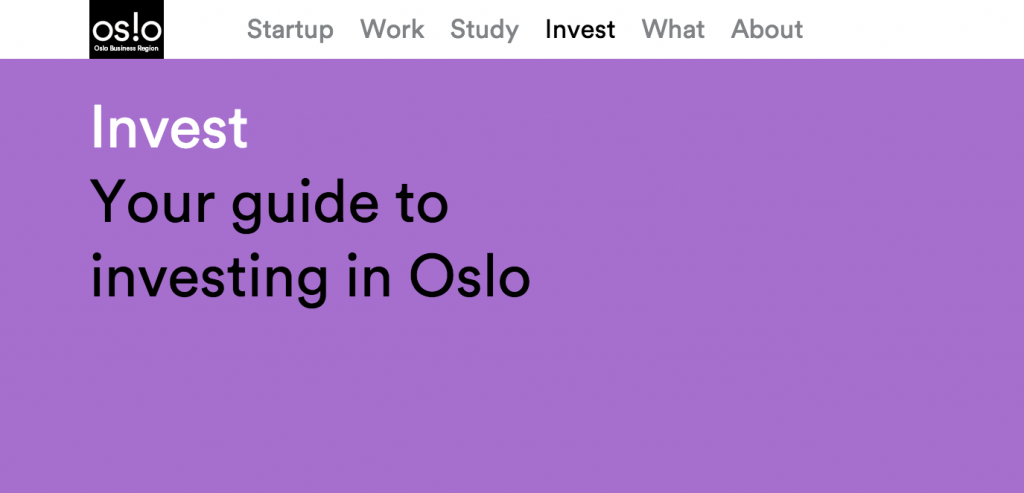
Task: Select Study in the navigation bar
Action: click(484, 29)
